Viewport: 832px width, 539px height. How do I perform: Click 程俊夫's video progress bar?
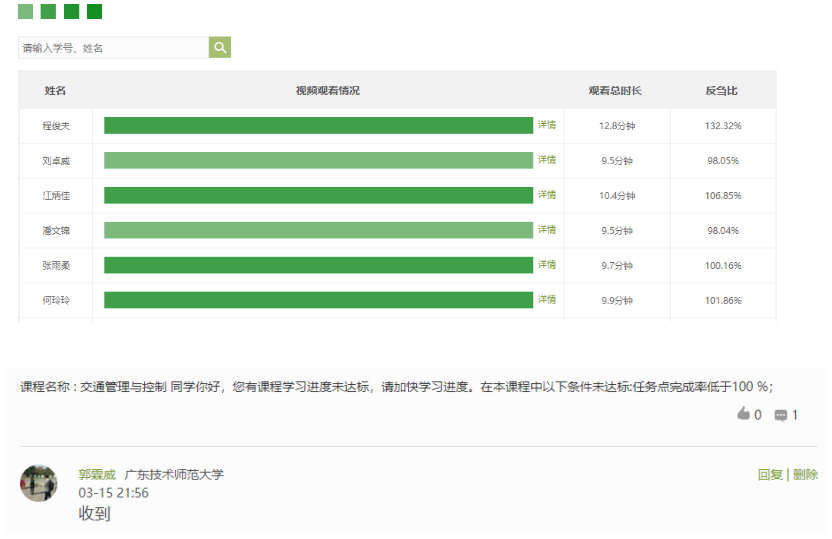tap(318, 125)
